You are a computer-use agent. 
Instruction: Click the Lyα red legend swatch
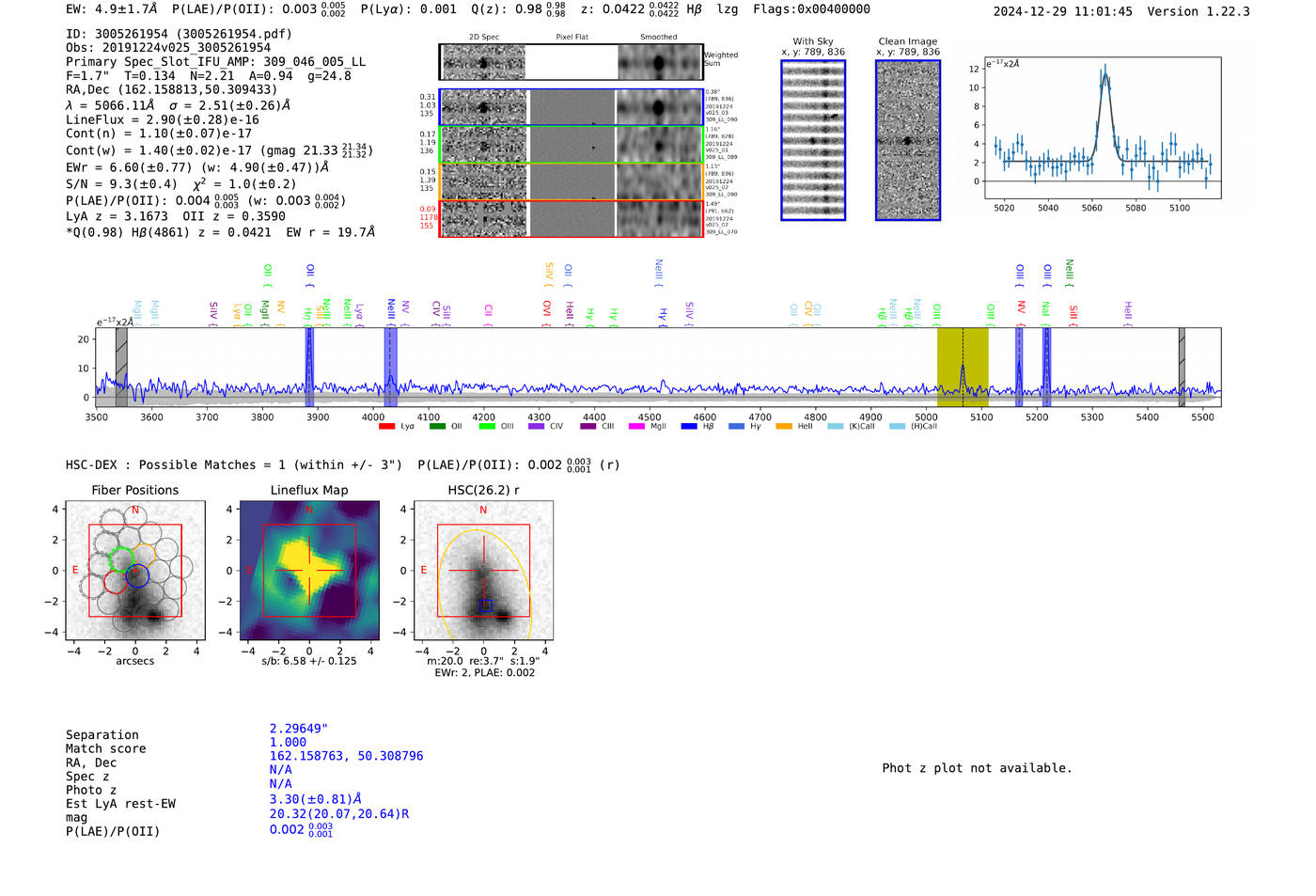[386, 427]
